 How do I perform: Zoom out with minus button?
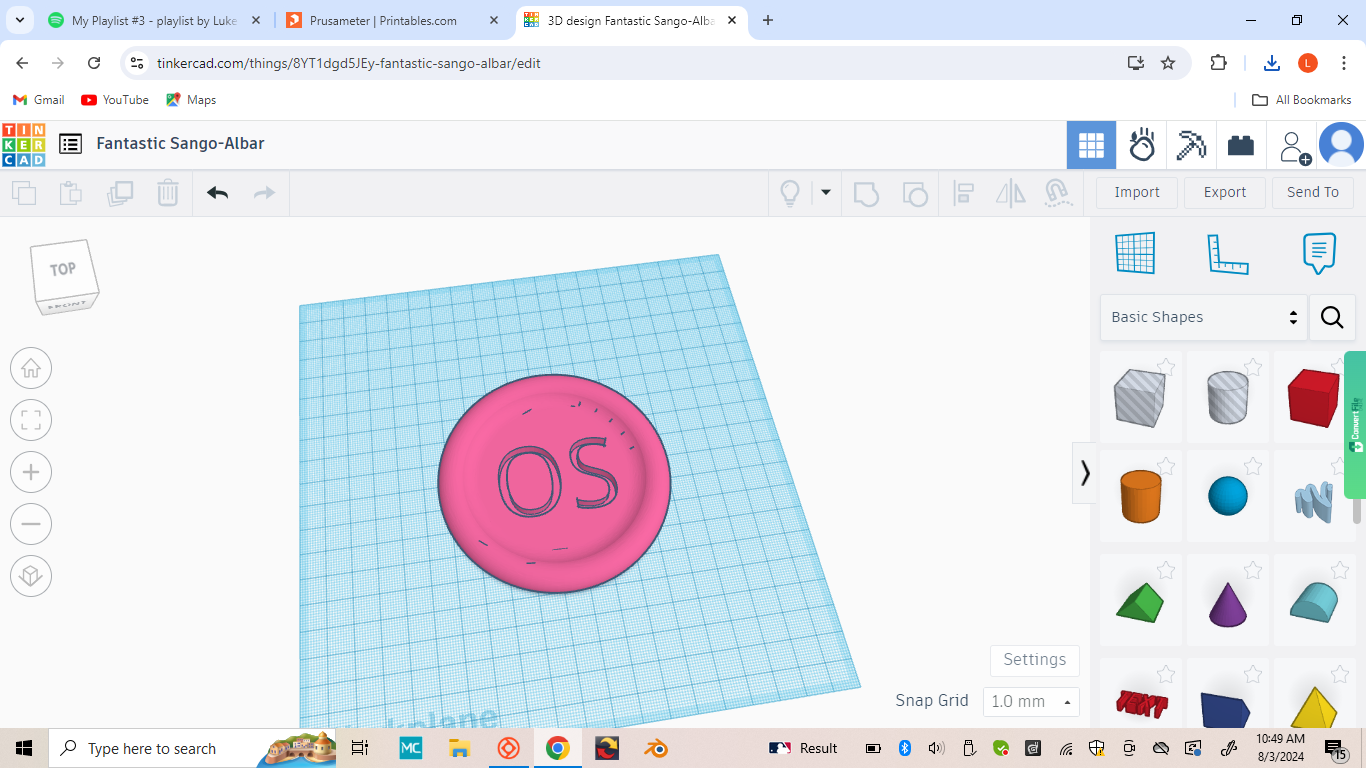(31, 524)
